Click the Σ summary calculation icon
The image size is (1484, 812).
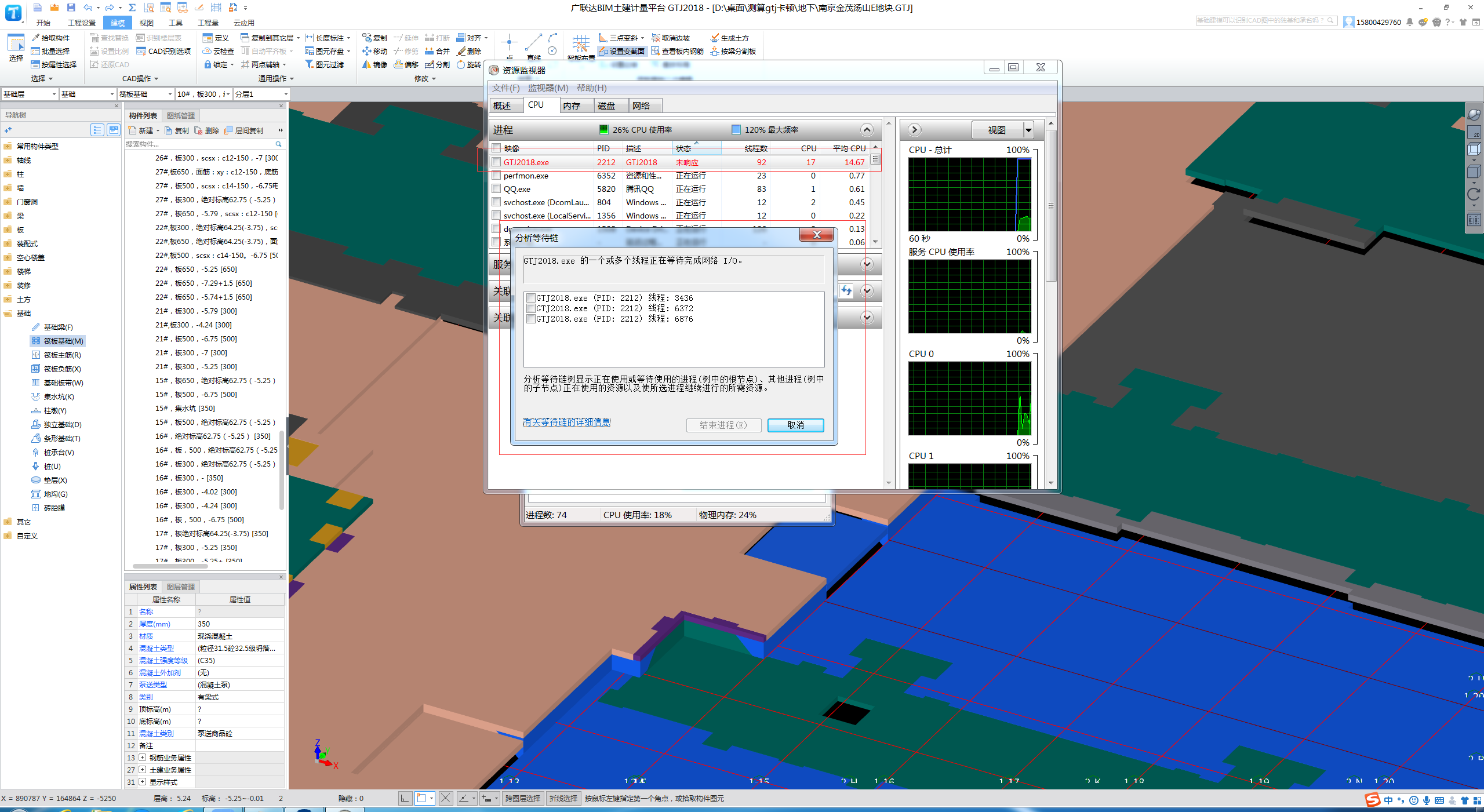coord(132,8)
